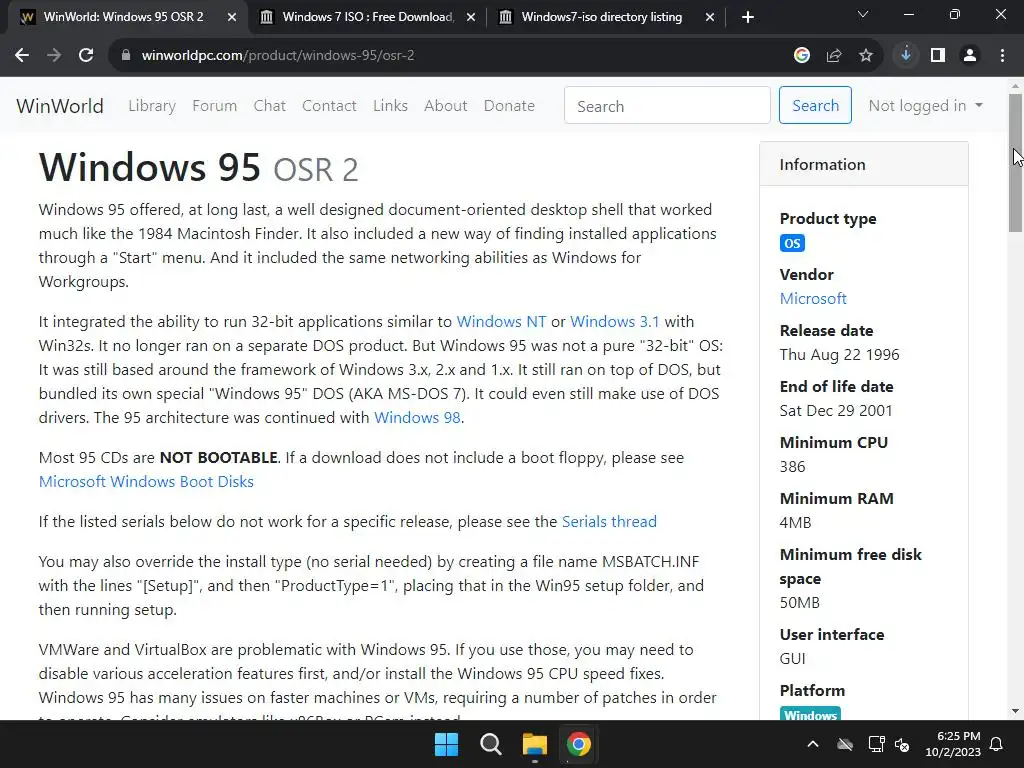Click the OS product type badge

click(792, 244)
